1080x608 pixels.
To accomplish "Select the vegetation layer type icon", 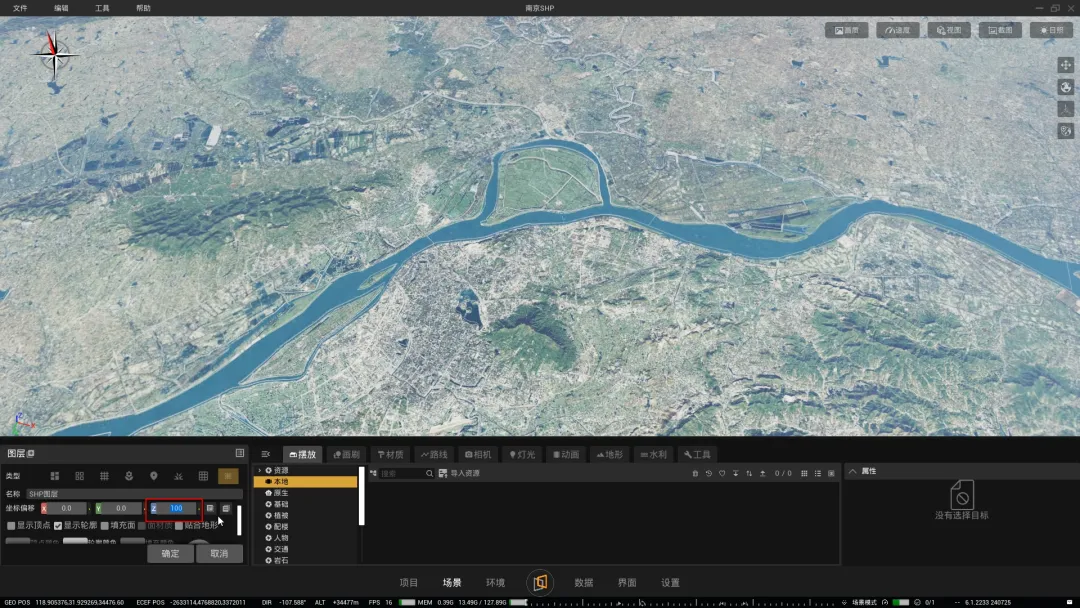I will (178, 476).
